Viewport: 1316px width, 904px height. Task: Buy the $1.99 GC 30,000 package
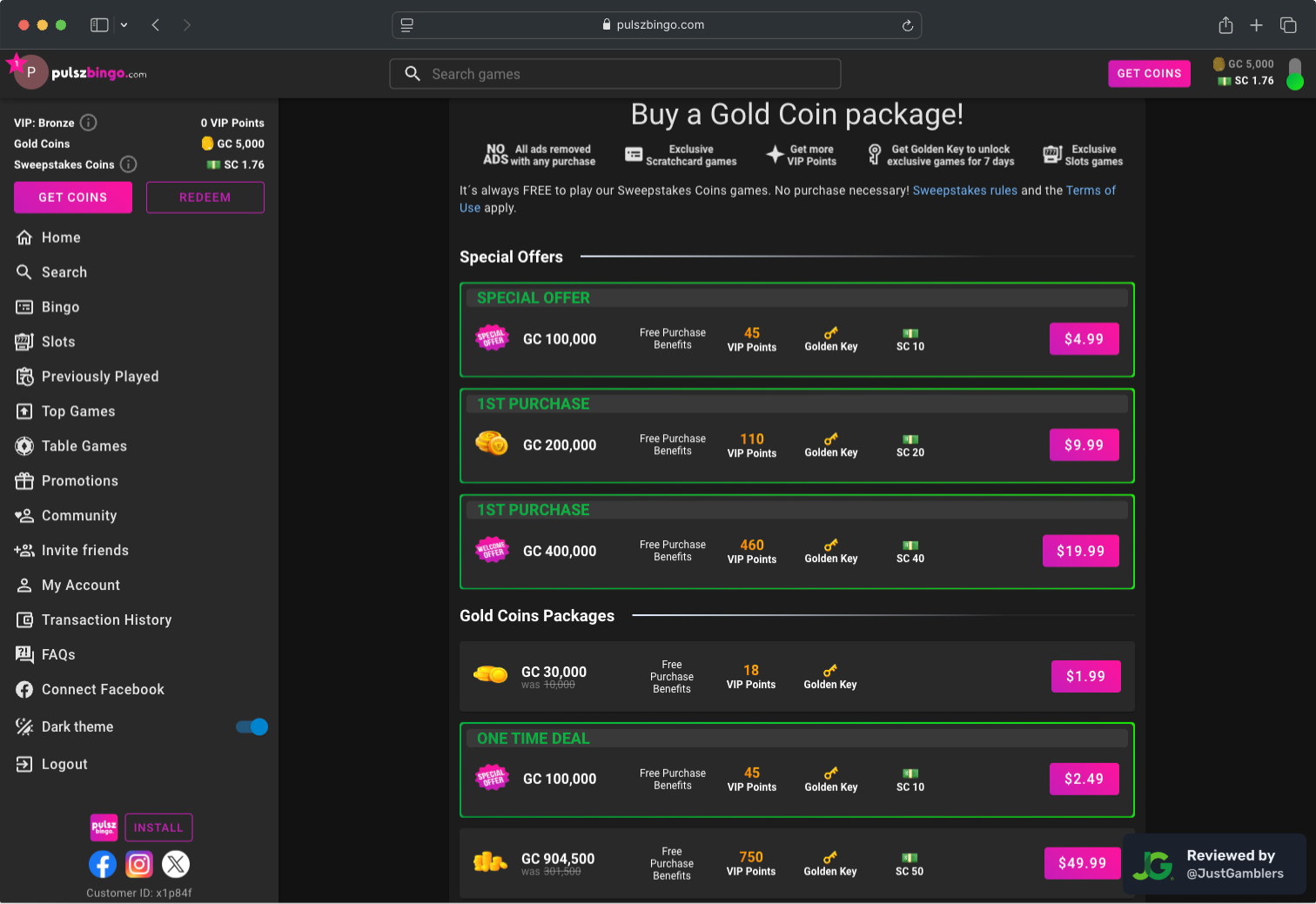tap(1086, 676)
